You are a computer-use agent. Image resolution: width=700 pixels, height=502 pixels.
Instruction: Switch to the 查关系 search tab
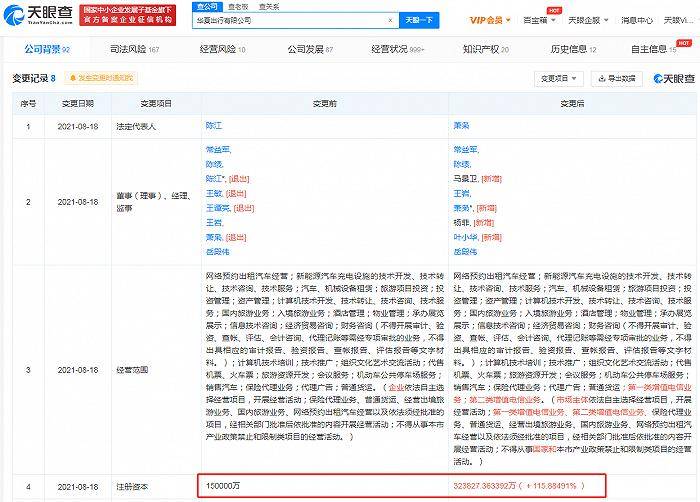tap(269, 7)
